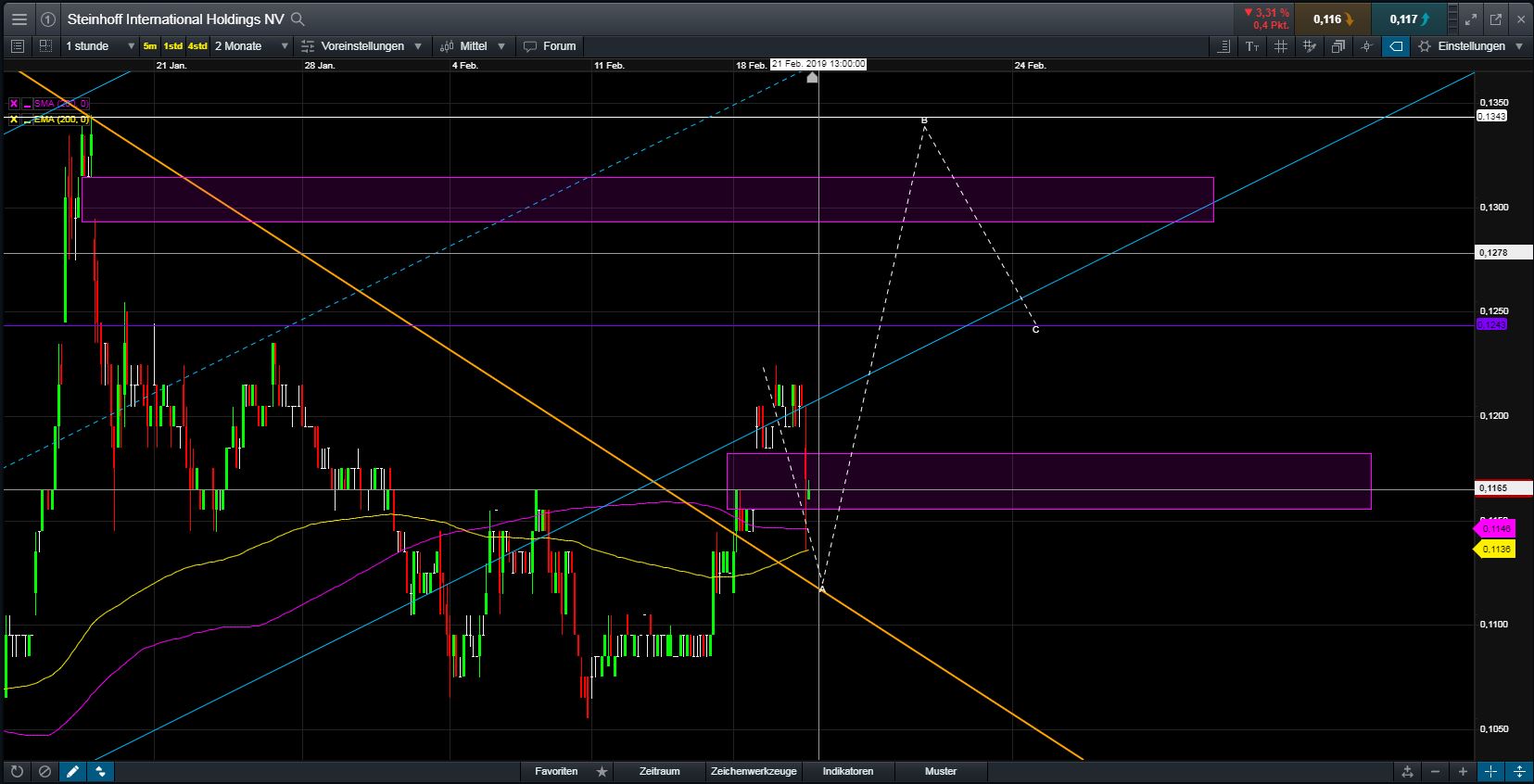Open the Muster tab
Screen dimensions: 1534x784
pos(941,771)
